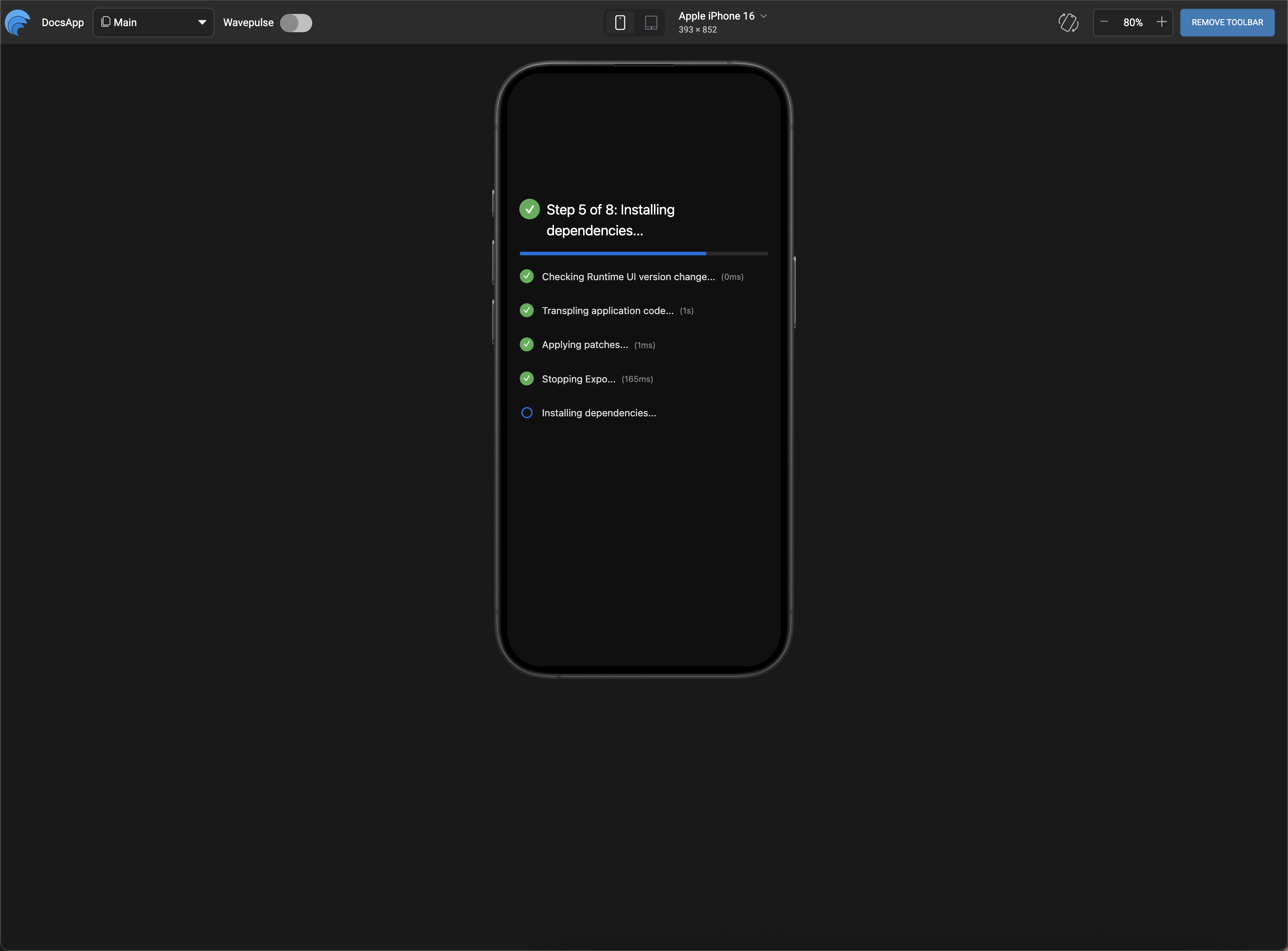Image resolution: width=1288 pixels, height=951 pixels.
Task: Click the Remove Toolbar button
Action: [1227, 23]
